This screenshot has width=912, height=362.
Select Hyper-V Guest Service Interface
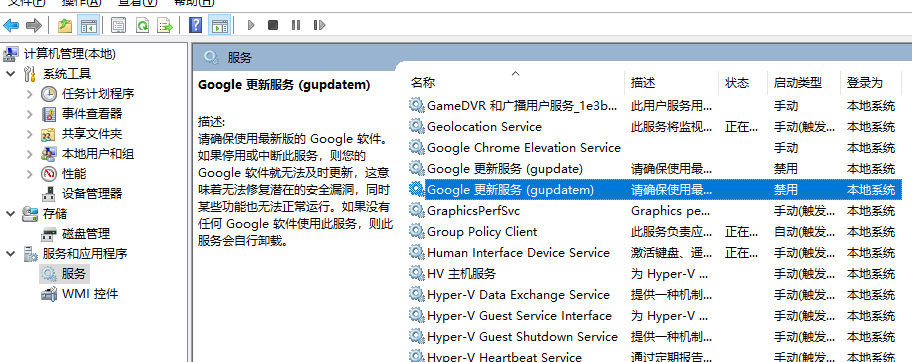click(654, 315)
